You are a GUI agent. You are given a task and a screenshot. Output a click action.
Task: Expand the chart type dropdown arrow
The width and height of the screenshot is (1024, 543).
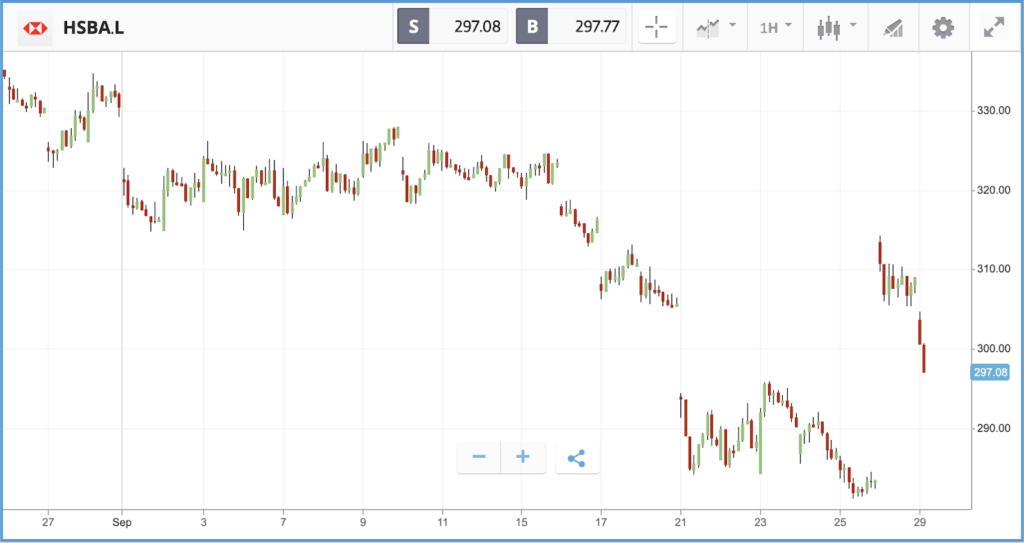852,25
